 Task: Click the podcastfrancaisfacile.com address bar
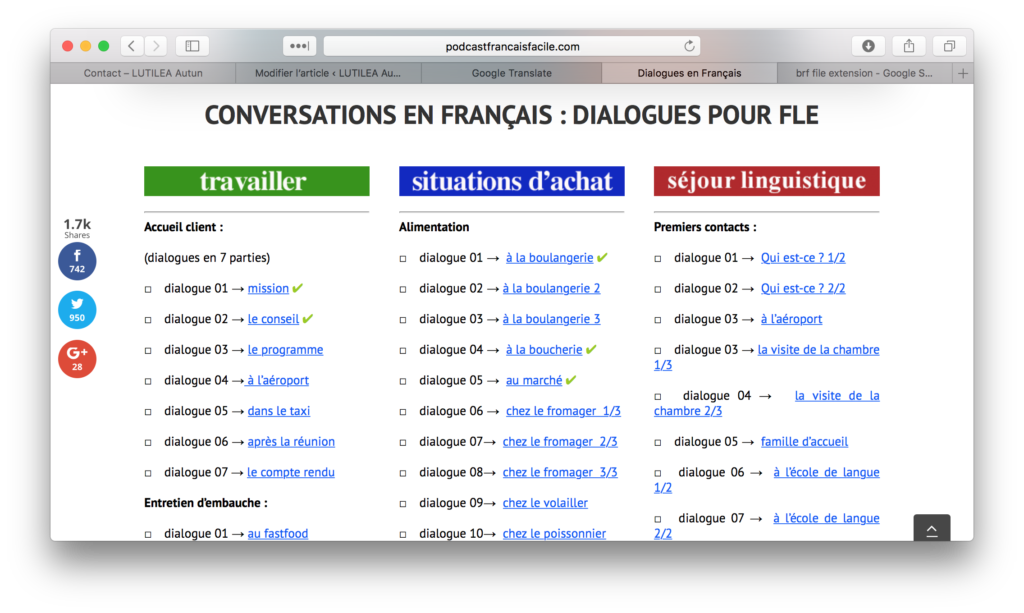coord(512,46)
